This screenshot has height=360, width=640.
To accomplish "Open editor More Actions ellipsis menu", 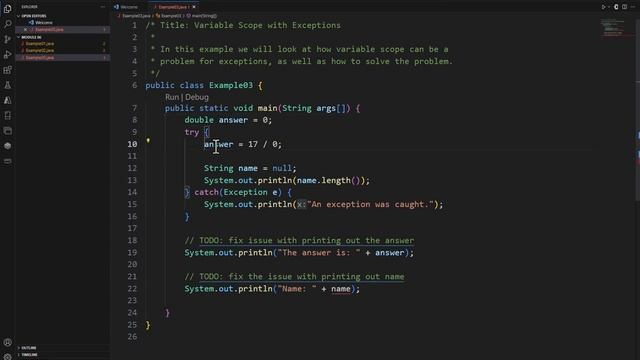I will (x=633, y=7).
